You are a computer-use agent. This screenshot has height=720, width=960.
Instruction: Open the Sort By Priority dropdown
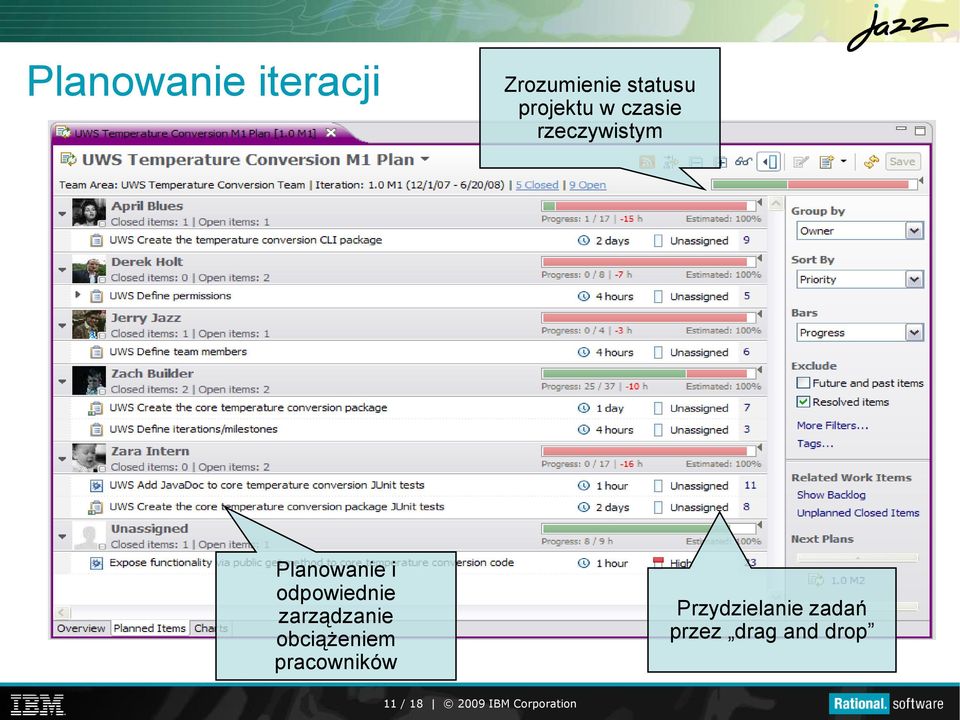(x=914, y=279)
